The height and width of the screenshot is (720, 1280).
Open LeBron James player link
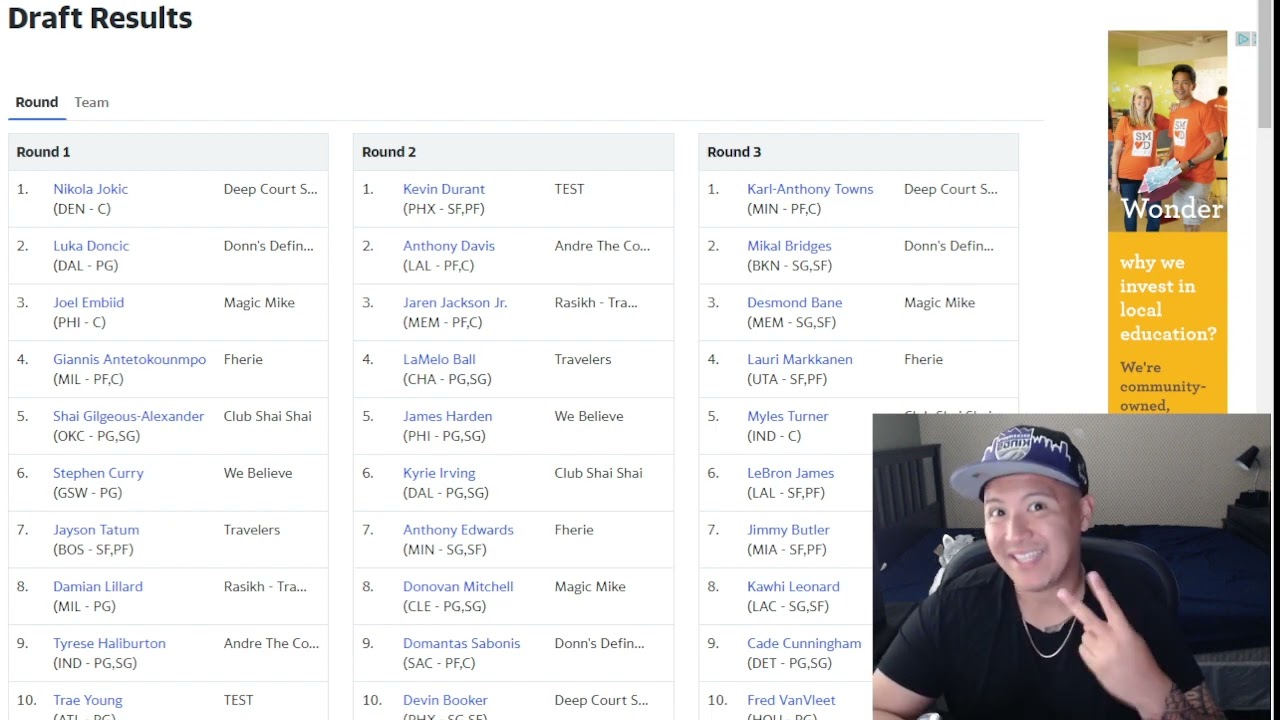[x=790, y=474]
